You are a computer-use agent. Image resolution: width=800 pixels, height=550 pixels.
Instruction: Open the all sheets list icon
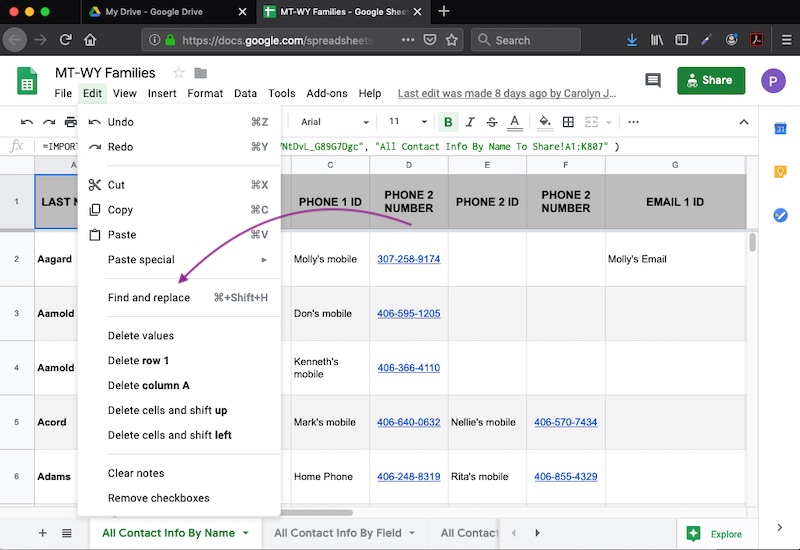pyautogui.click(x=67, y=533)
